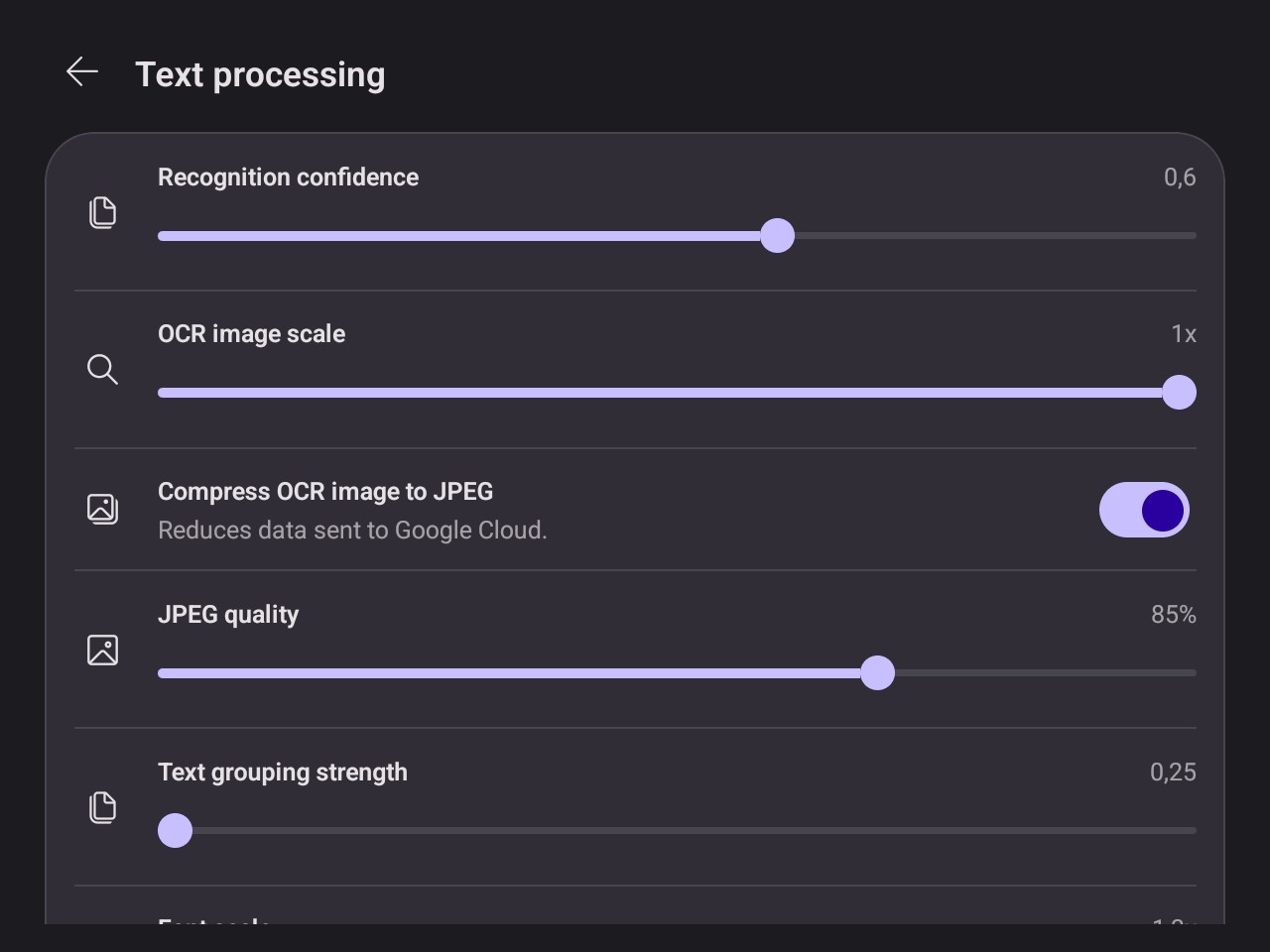Click the Text grouping strength slider thumb
The height and width of the screenshot is (952, 1270).
[176, 830]
